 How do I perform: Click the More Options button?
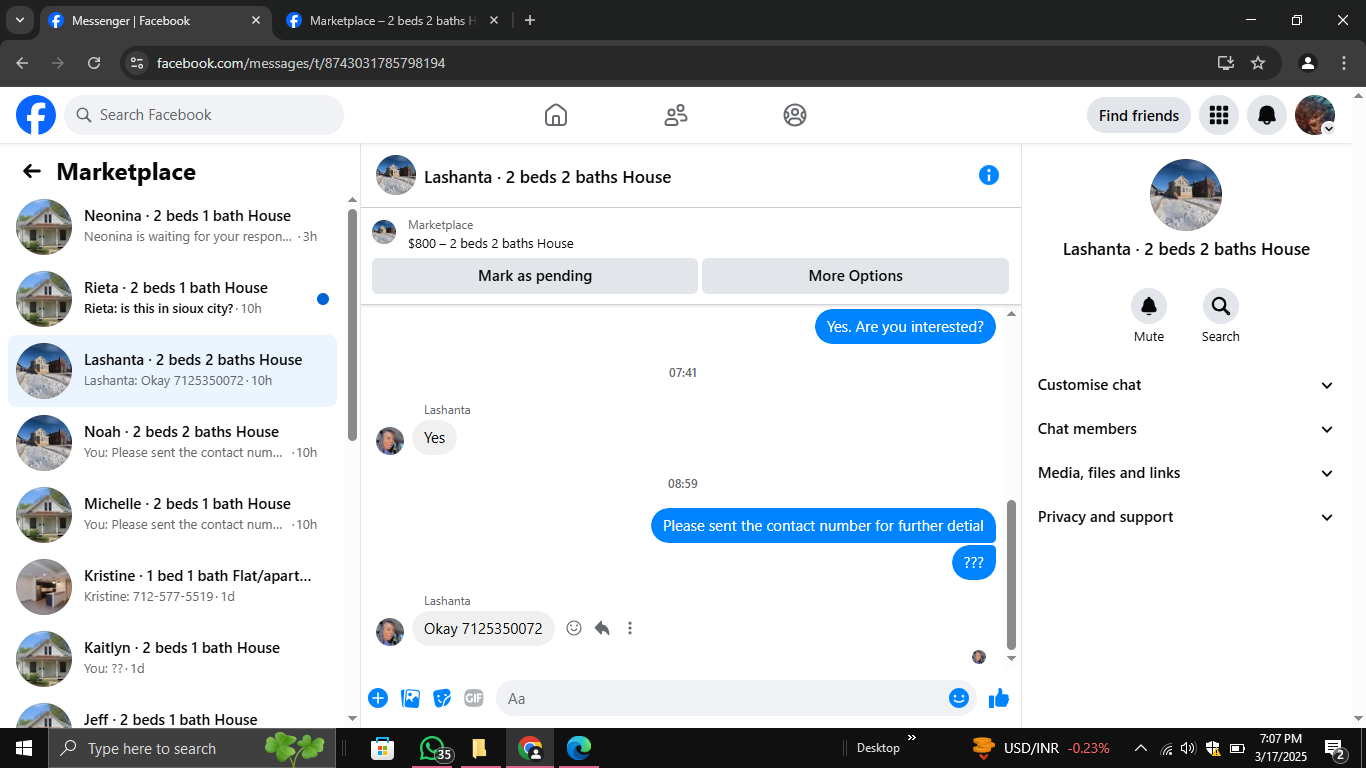click(x=855, y=276)
